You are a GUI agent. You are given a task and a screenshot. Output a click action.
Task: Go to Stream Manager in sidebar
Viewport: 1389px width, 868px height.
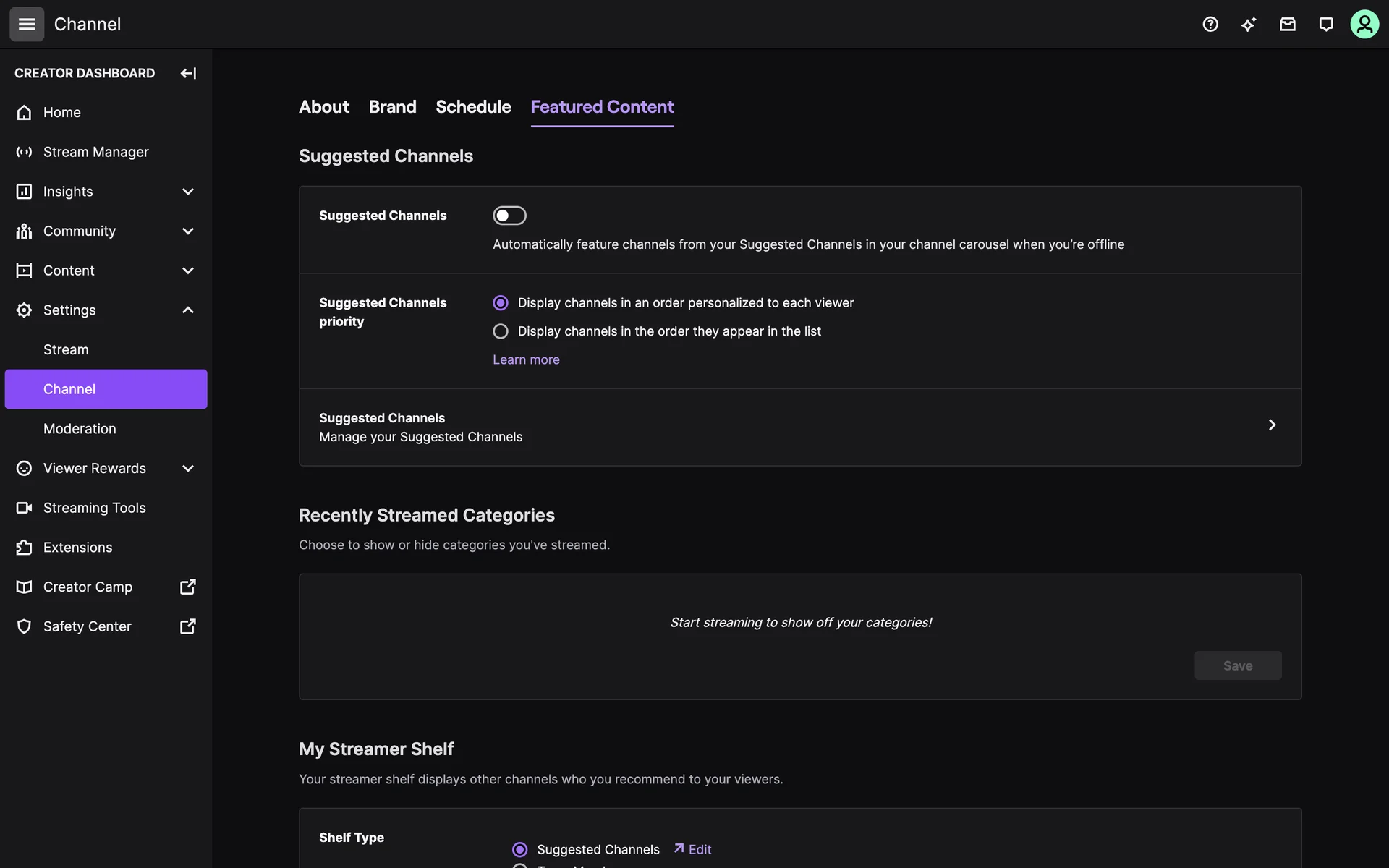tap(95, 152)
